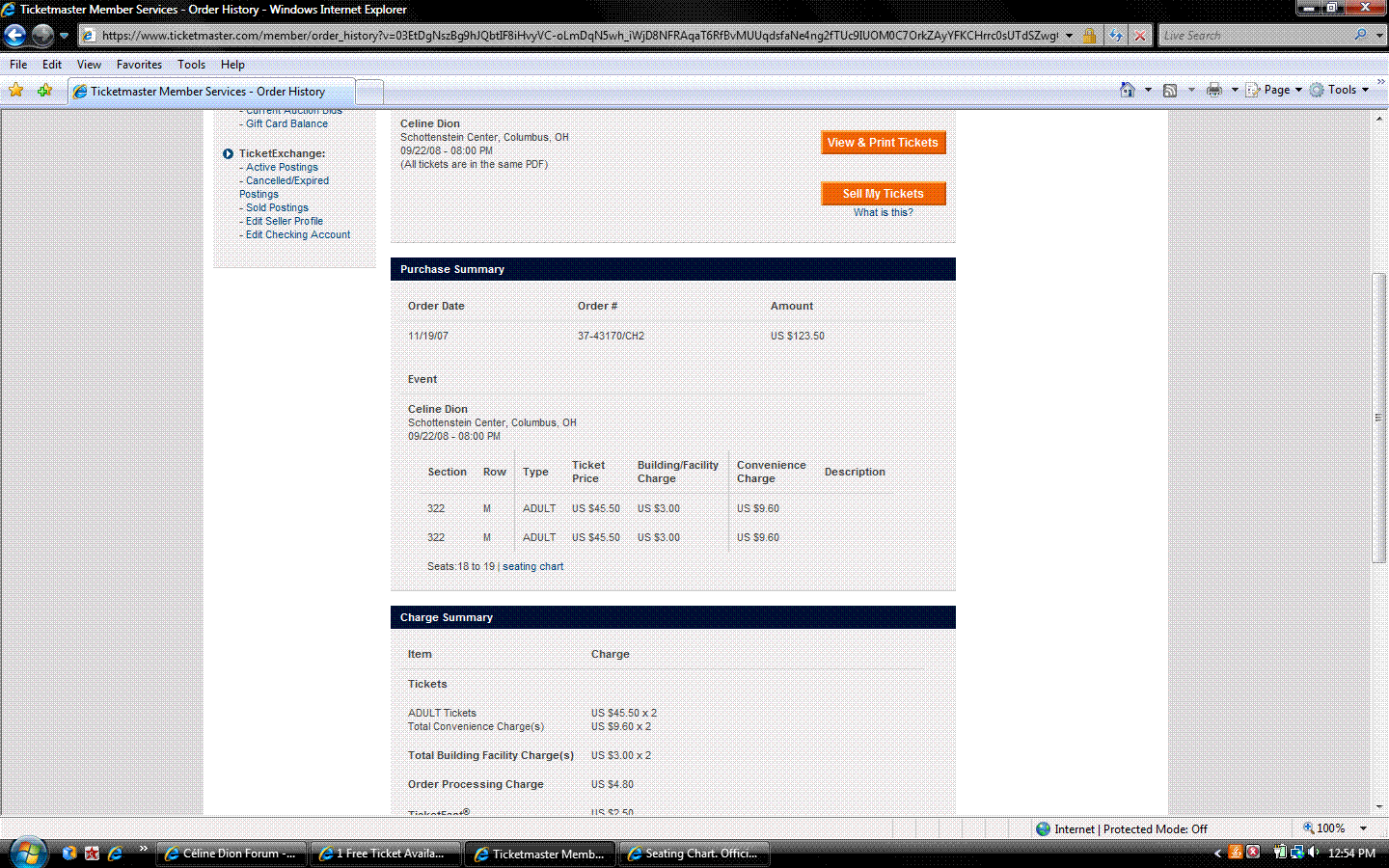
Task: Open the seating chart link
Action: 532,566
